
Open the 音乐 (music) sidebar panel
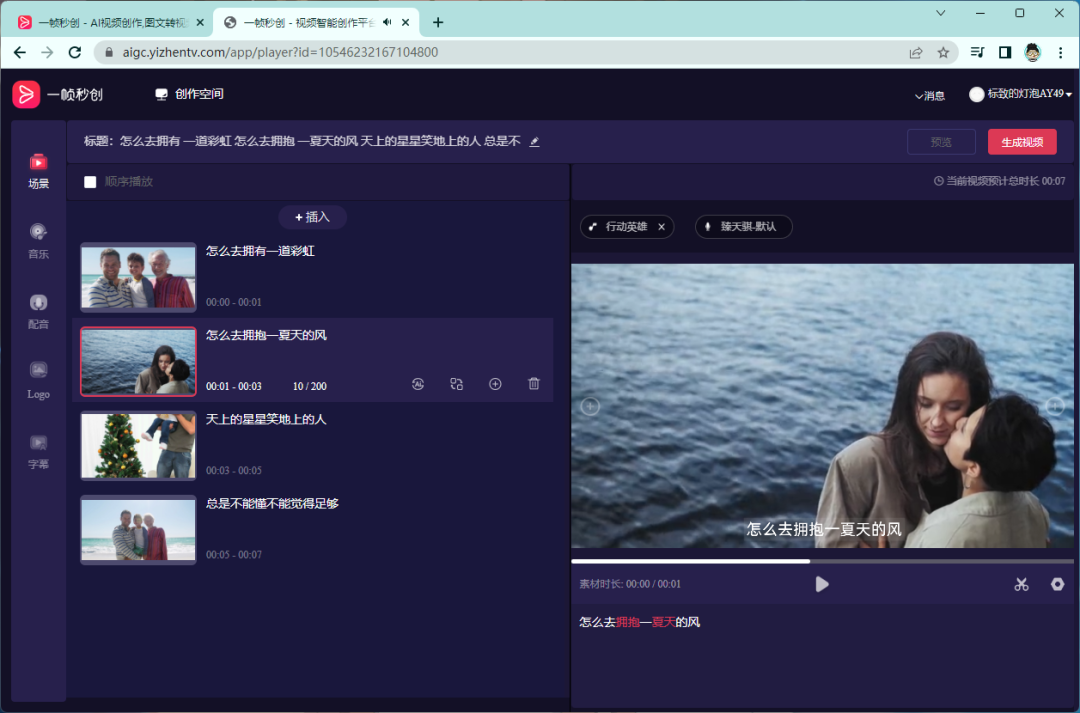(x=38, y=240)
